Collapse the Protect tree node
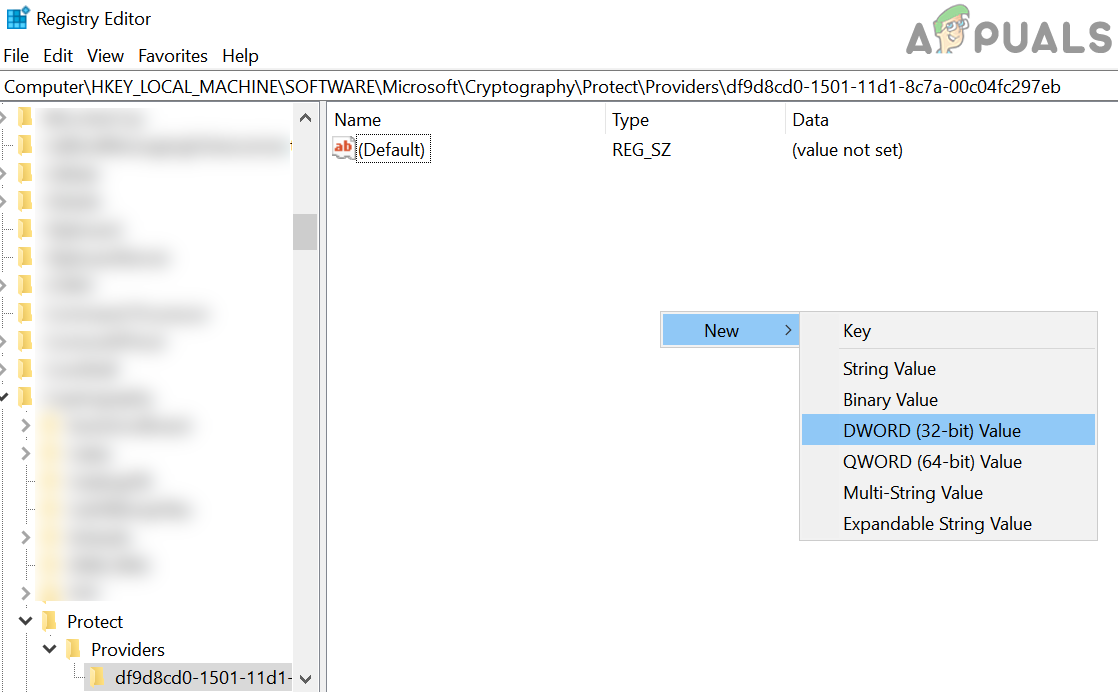Screen dimensions: 1118x692 tap(26, 621)
